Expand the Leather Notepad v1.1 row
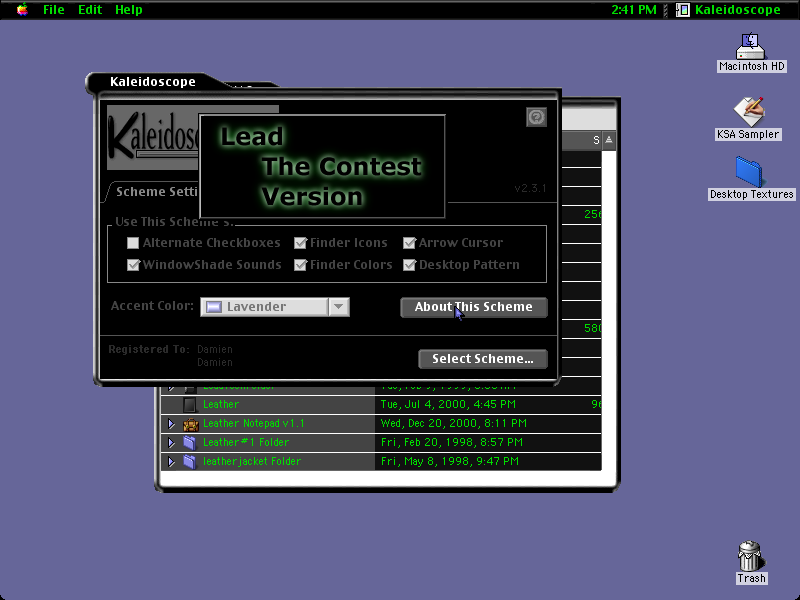 pos(171,423)
